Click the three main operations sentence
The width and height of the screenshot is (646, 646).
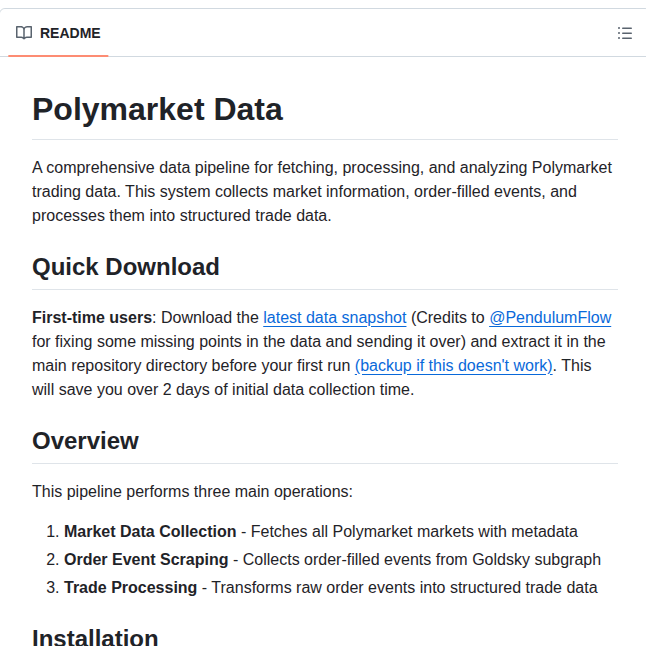[x=192, y=492]
